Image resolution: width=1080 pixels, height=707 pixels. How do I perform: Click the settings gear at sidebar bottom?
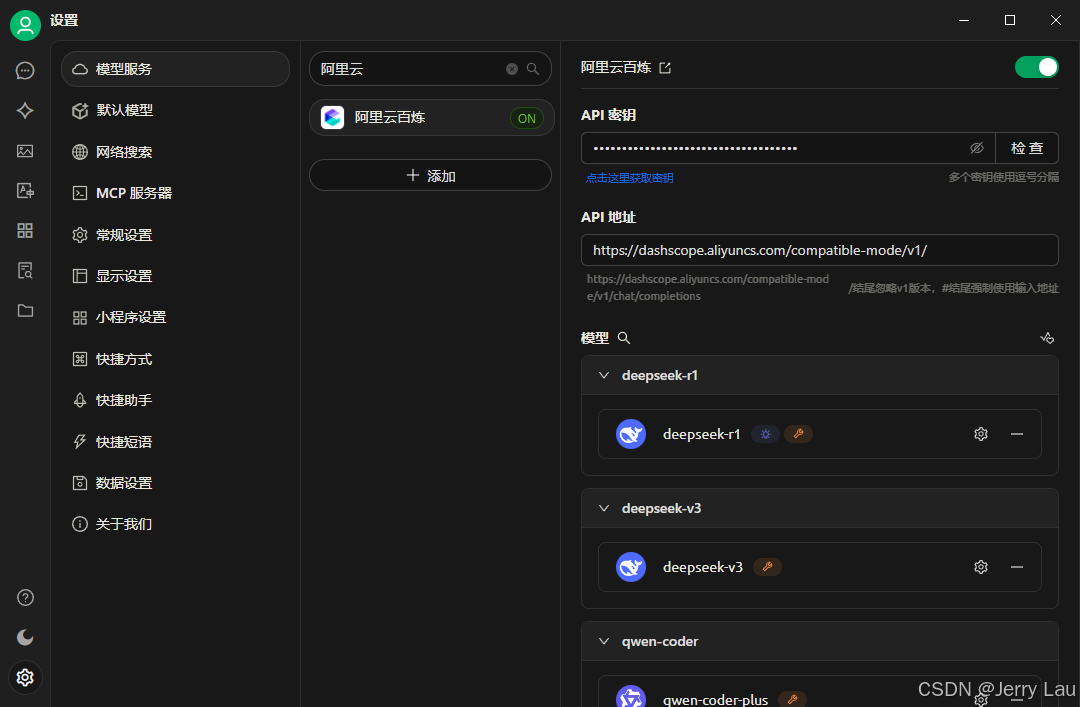pos(25,677)
